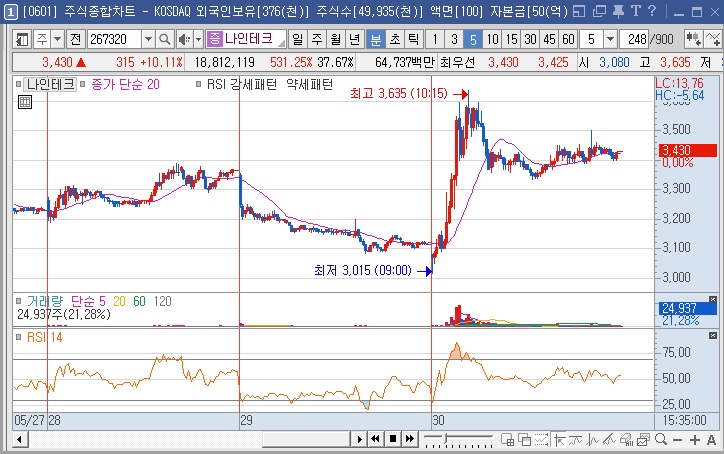Click the 1 minute interval button
The height and width of the screenshot is (454, 724).
(434, 40)
